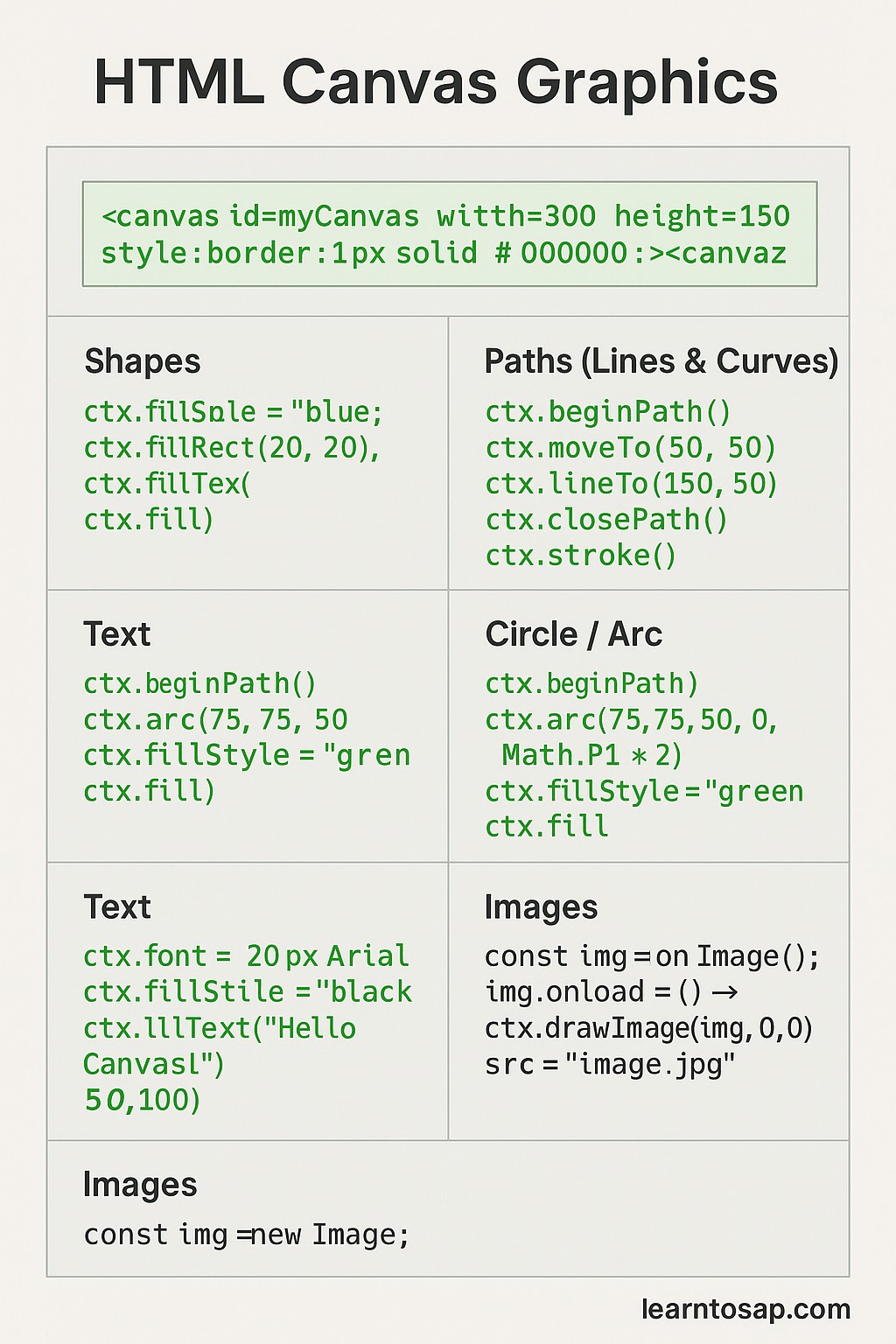896x1344 pixels.
Task: Click the Images heading beside Text
Action: tap(541, 907)
